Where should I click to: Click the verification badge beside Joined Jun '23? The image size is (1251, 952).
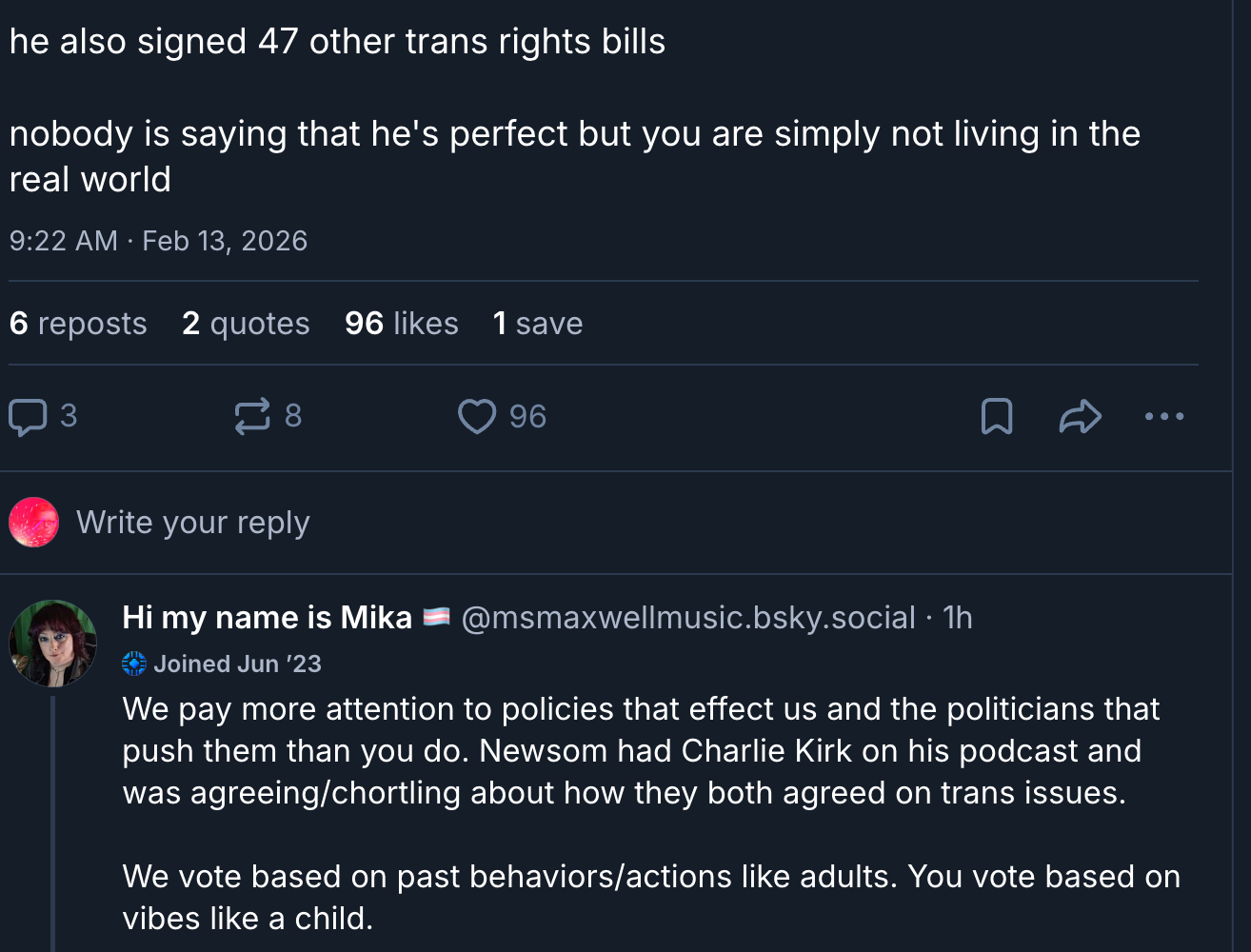coord(134,664)
